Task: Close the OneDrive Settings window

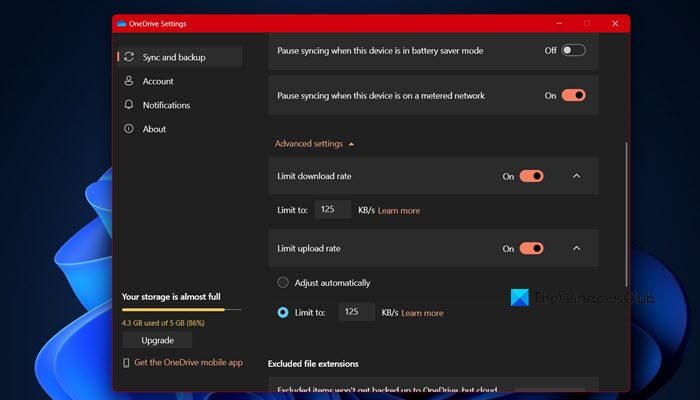Action: 615,23
